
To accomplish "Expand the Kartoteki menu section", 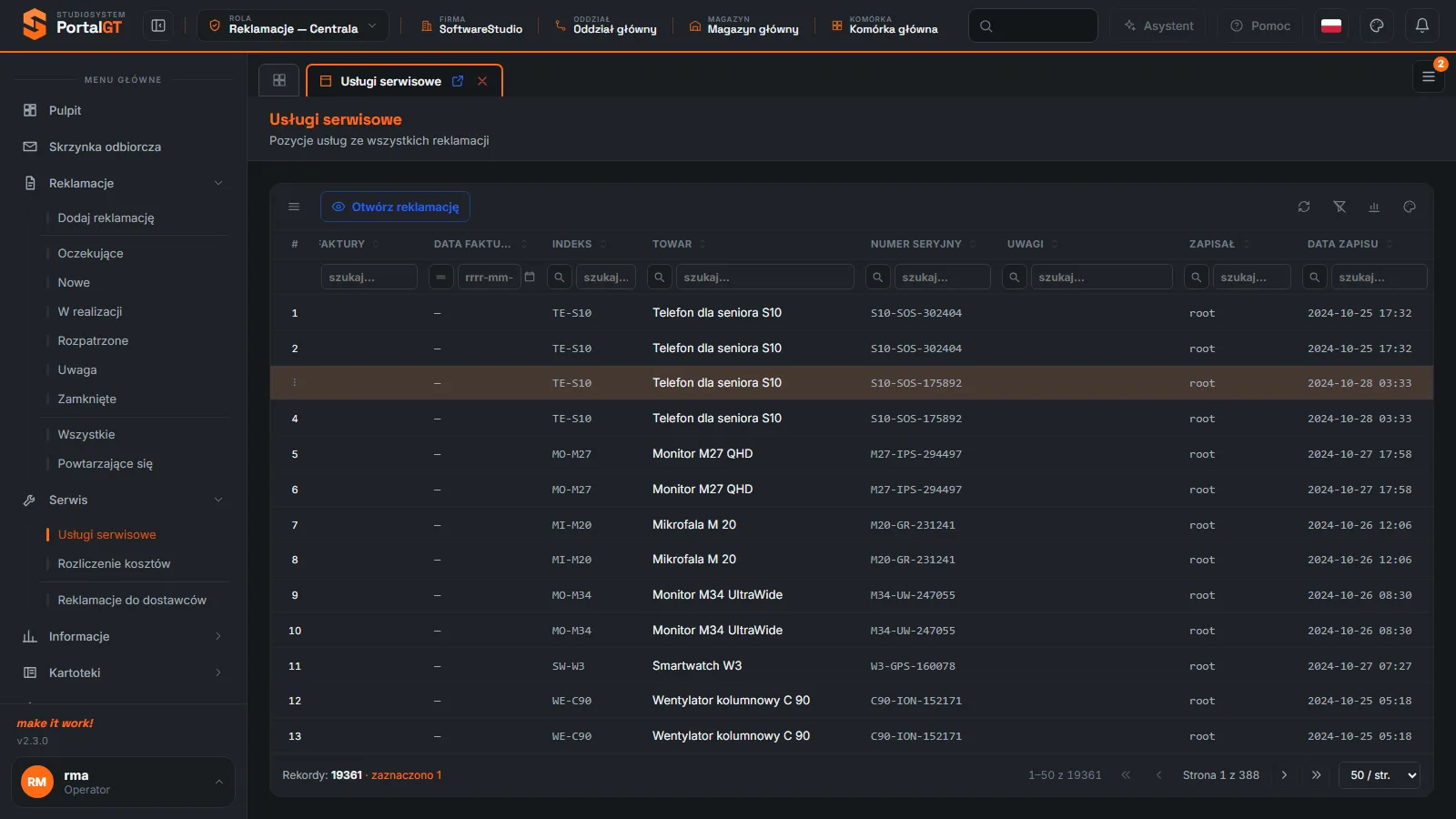I will (x=218, y=672).
